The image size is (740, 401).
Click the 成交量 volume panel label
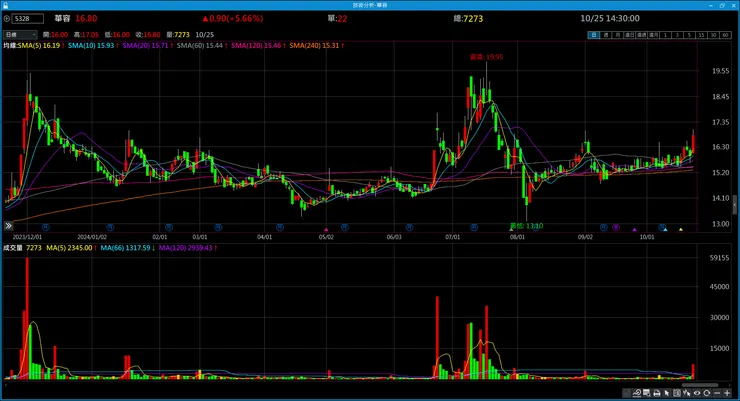click(13, 248)
